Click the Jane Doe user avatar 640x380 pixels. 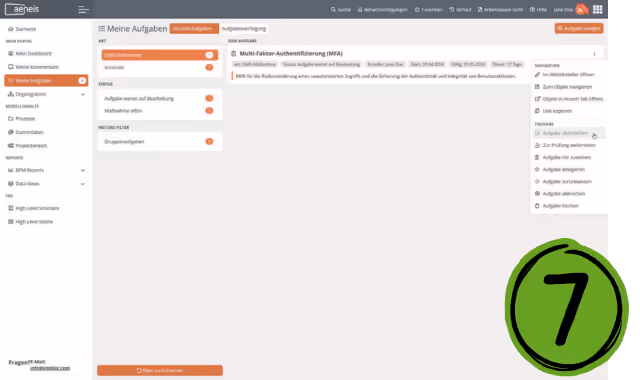point(581,9)
